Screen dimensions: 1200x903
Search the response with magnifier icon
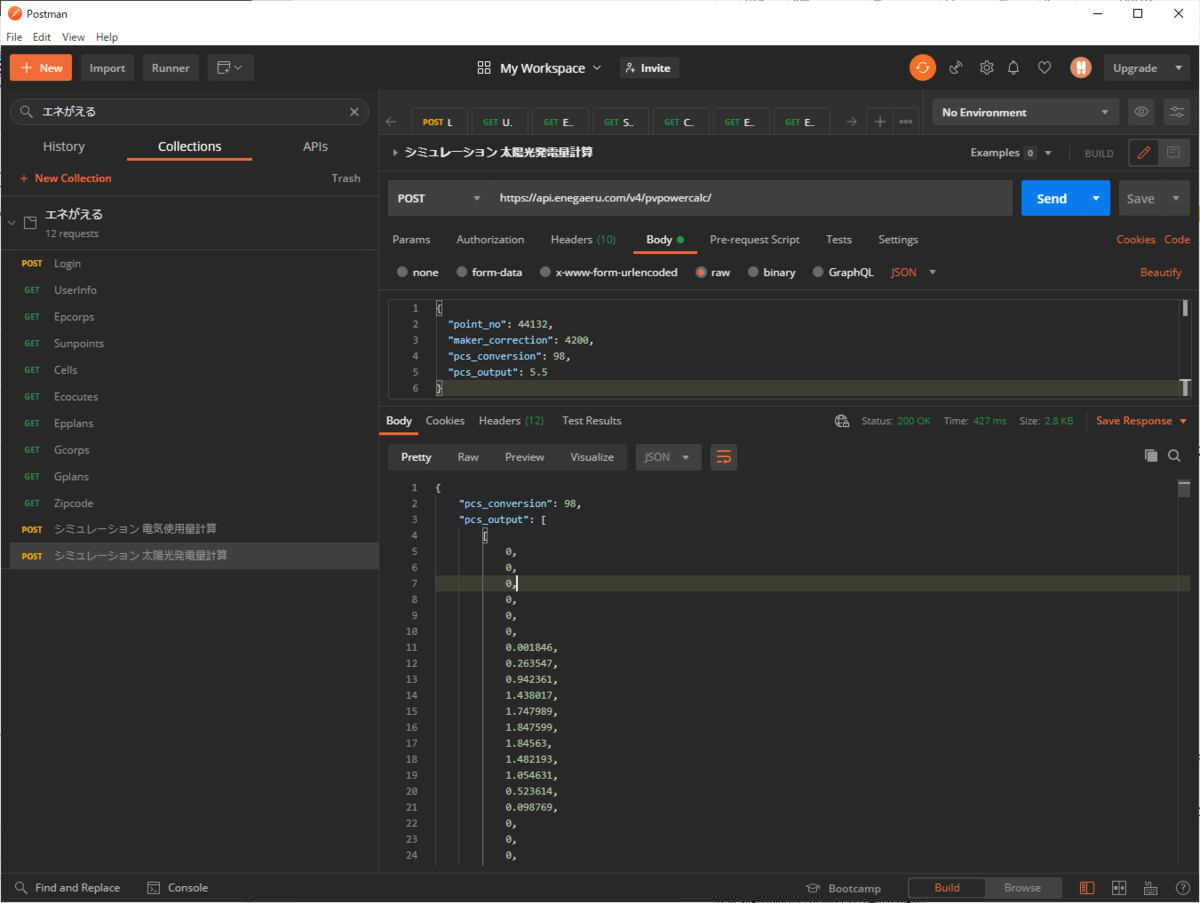tap(1175, 456)
